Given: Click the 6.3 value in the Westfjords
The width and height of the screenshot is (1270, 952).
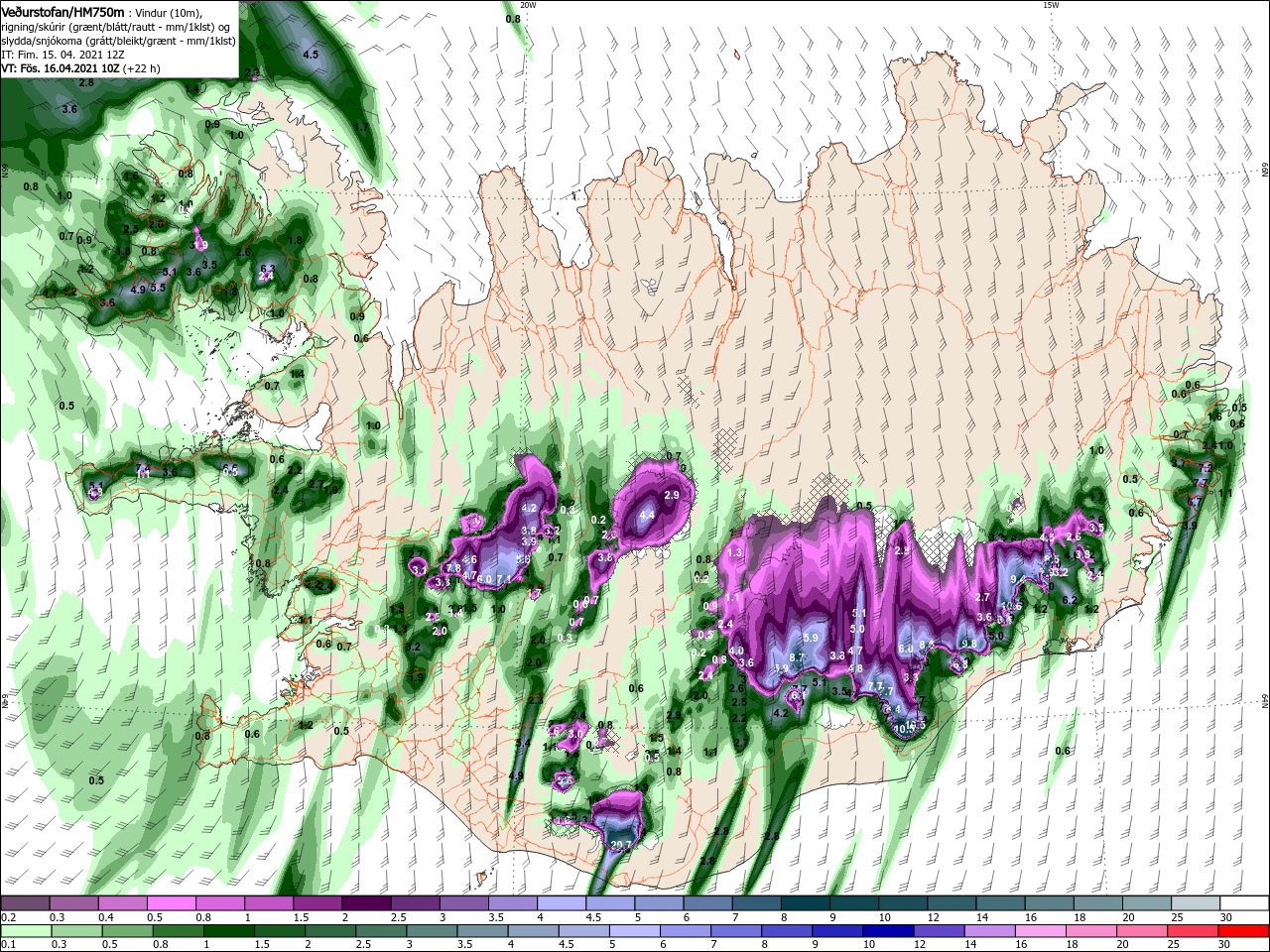Looking at the screenshot, I should click(x=267, y=268).
